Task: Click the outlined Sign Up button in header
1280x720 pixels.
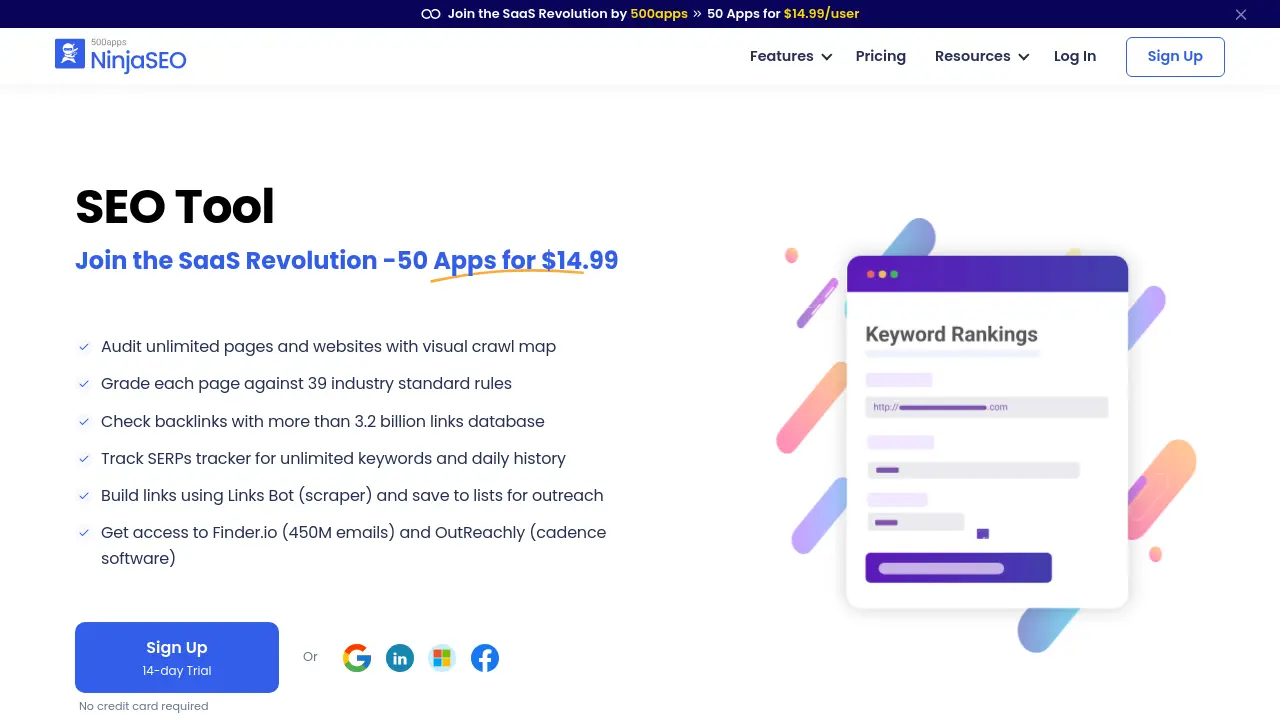Action: [1175, 57]
